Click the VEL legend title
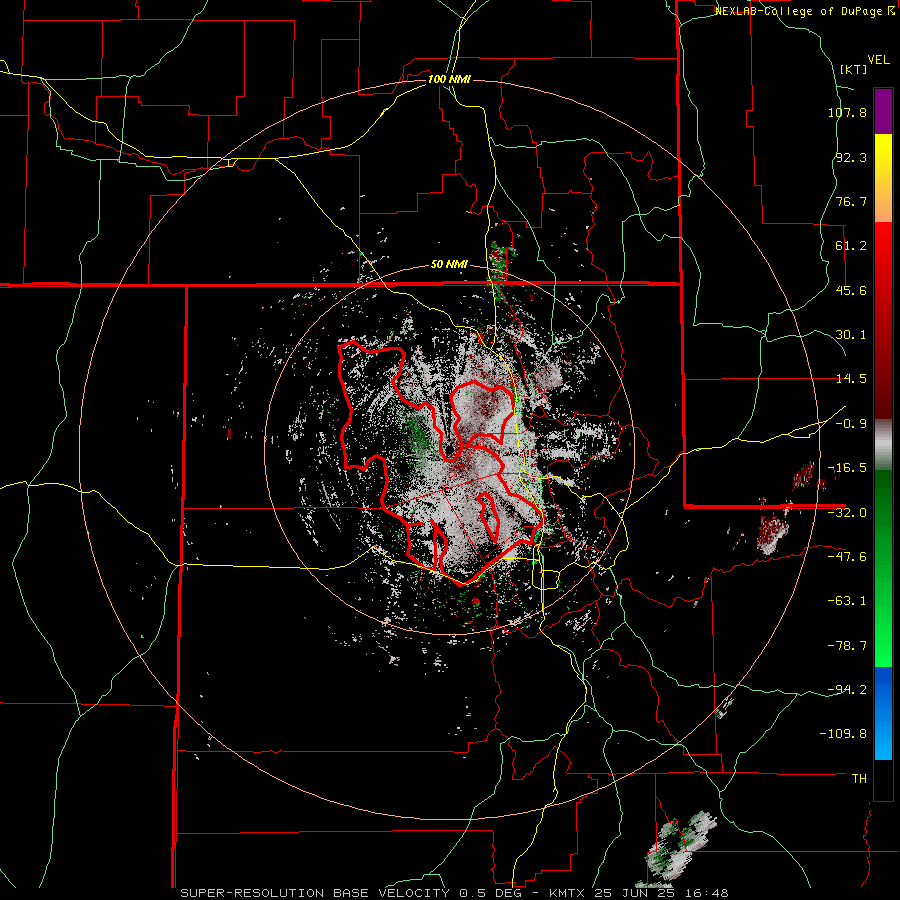Viewport: 900px width, 900px height. click(x=878, y=60)
